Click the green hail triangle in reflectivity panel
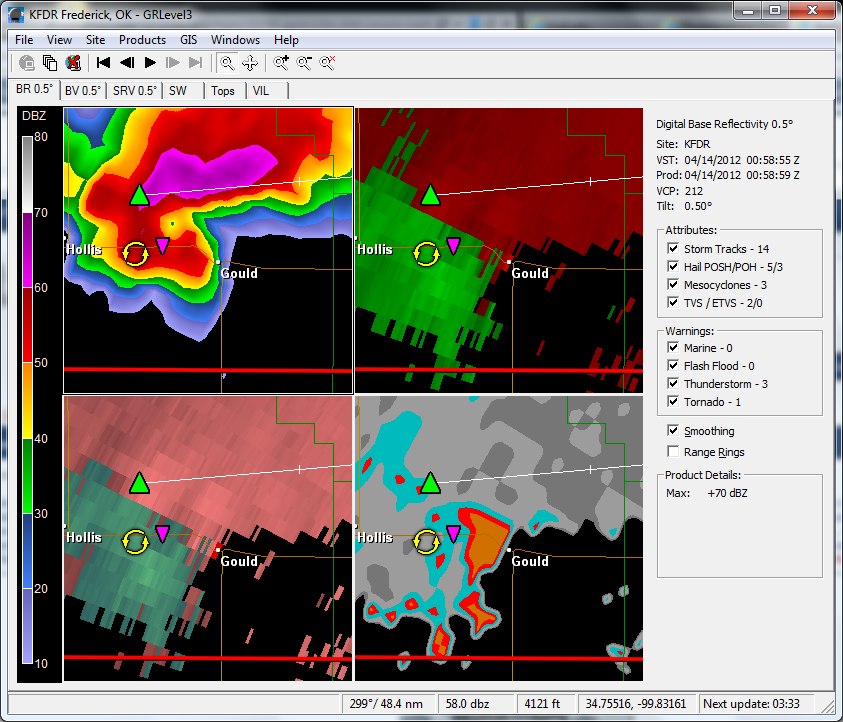The height and width of the screenshot is (722, 843). click(x=140, y=195)
